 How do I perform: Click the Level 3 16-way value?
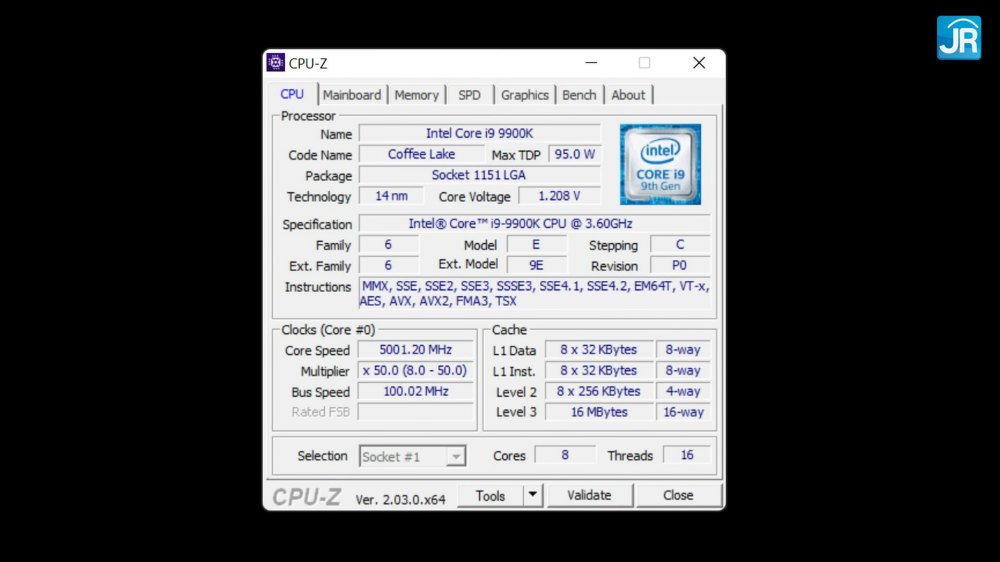click(683, 412)
